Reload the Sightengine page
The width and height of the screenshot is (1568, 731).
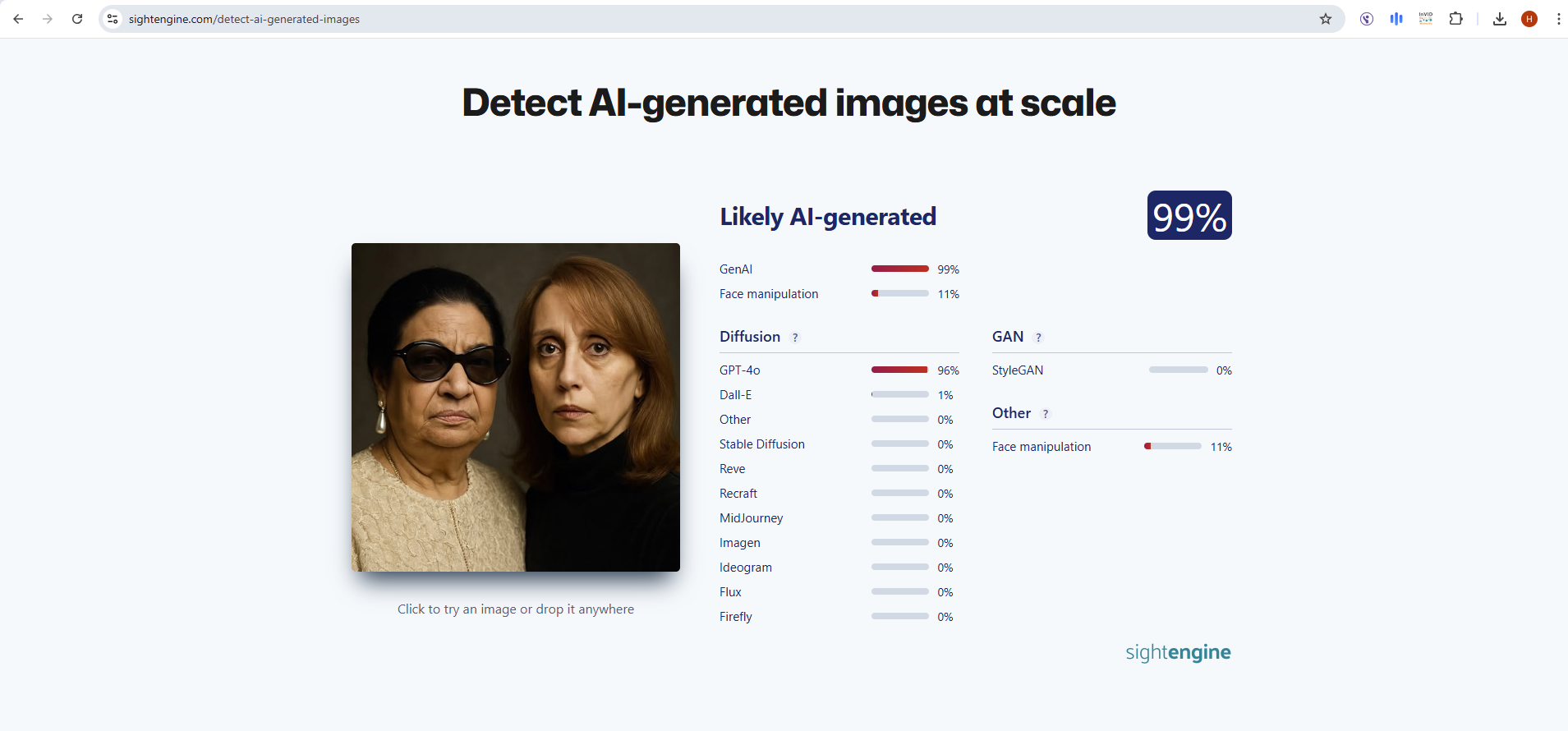coord(77,18)
